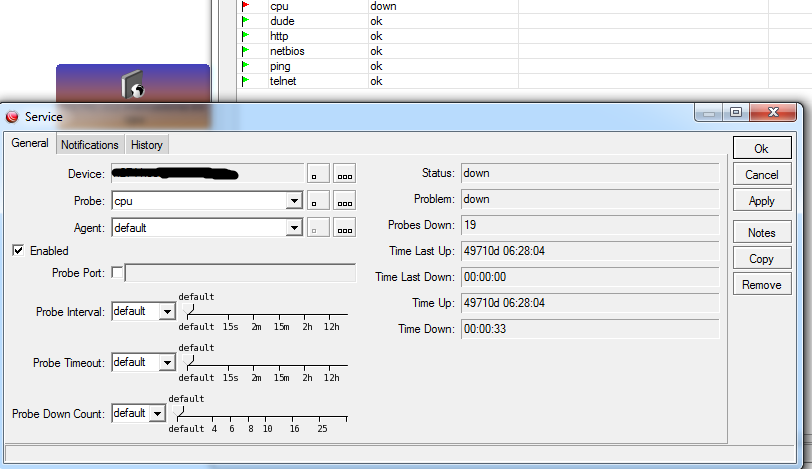Click the green flag icon beside ping

pos(246,66)
